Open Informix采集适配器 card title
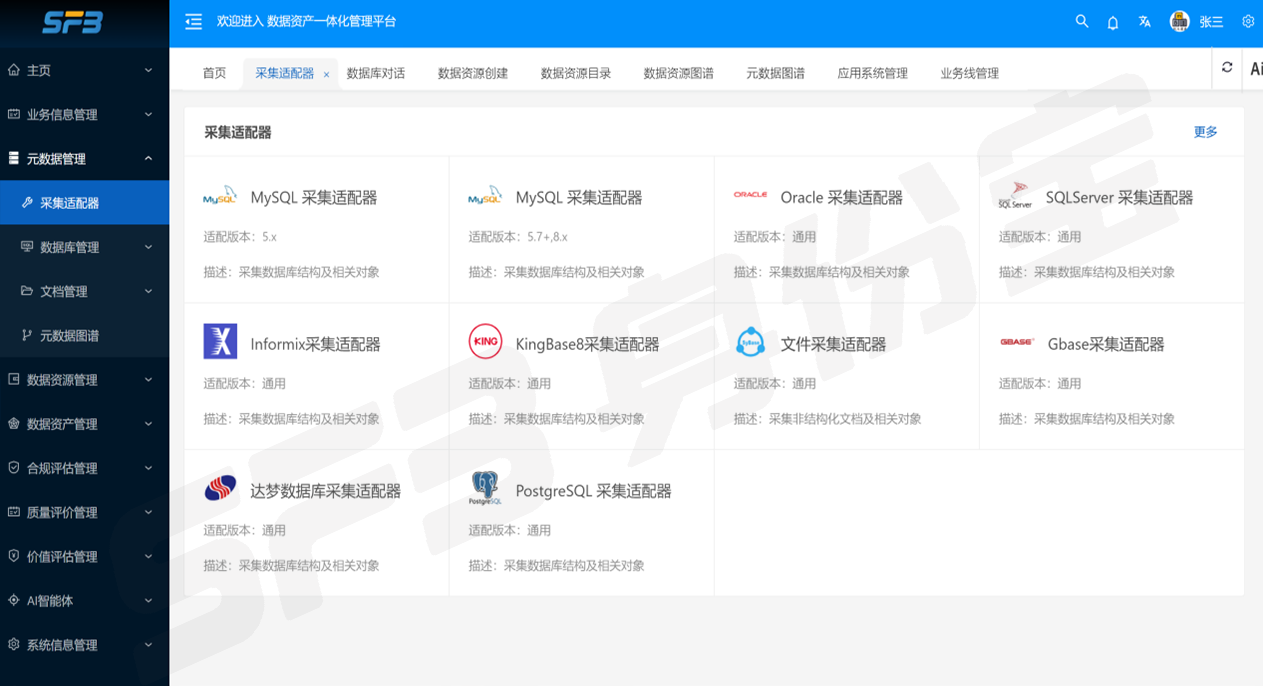Viewport: 1263px width, 686px height. pos(316,344)
